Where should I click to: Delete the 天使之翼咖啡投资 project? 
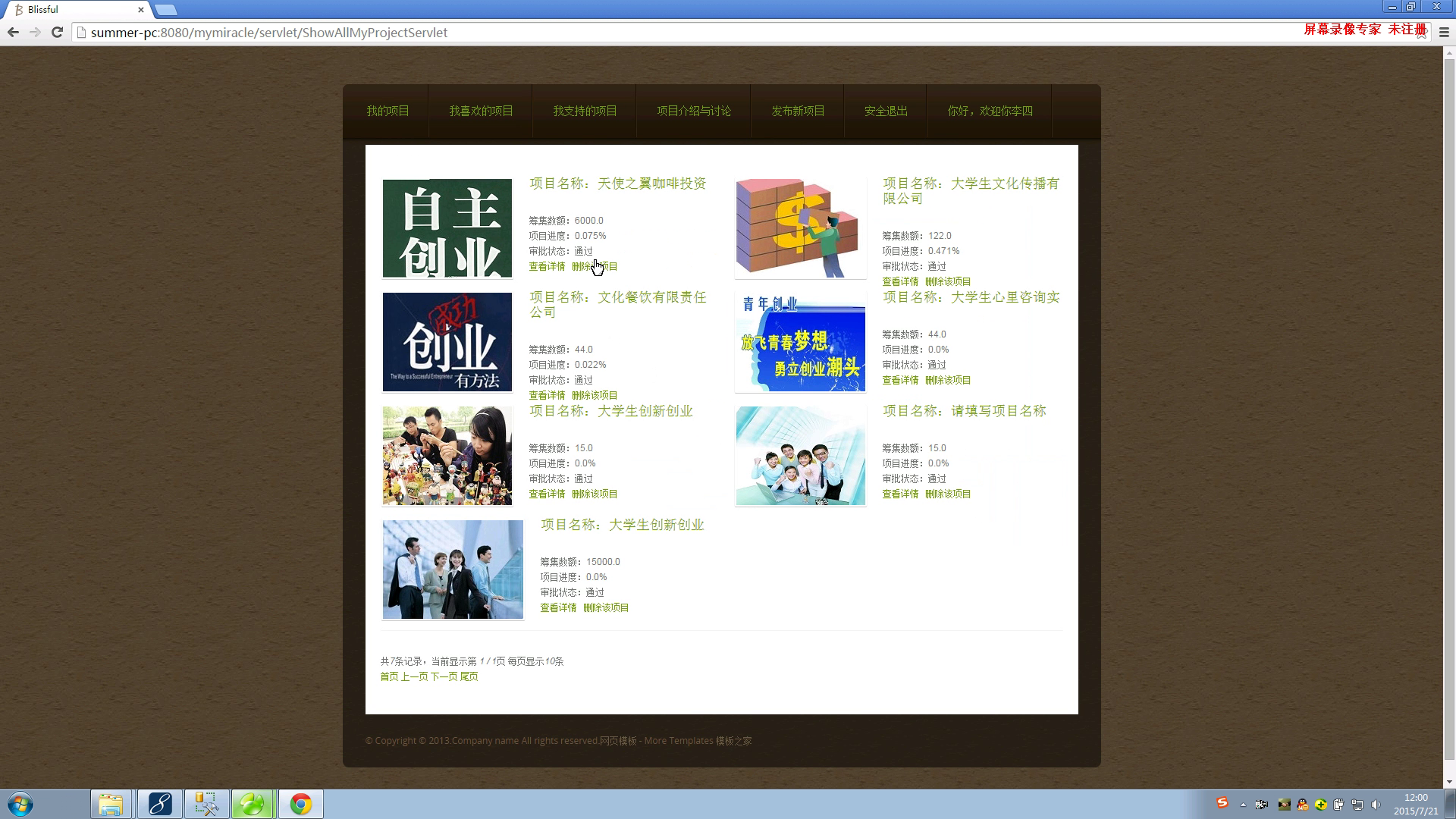[595, 266]
